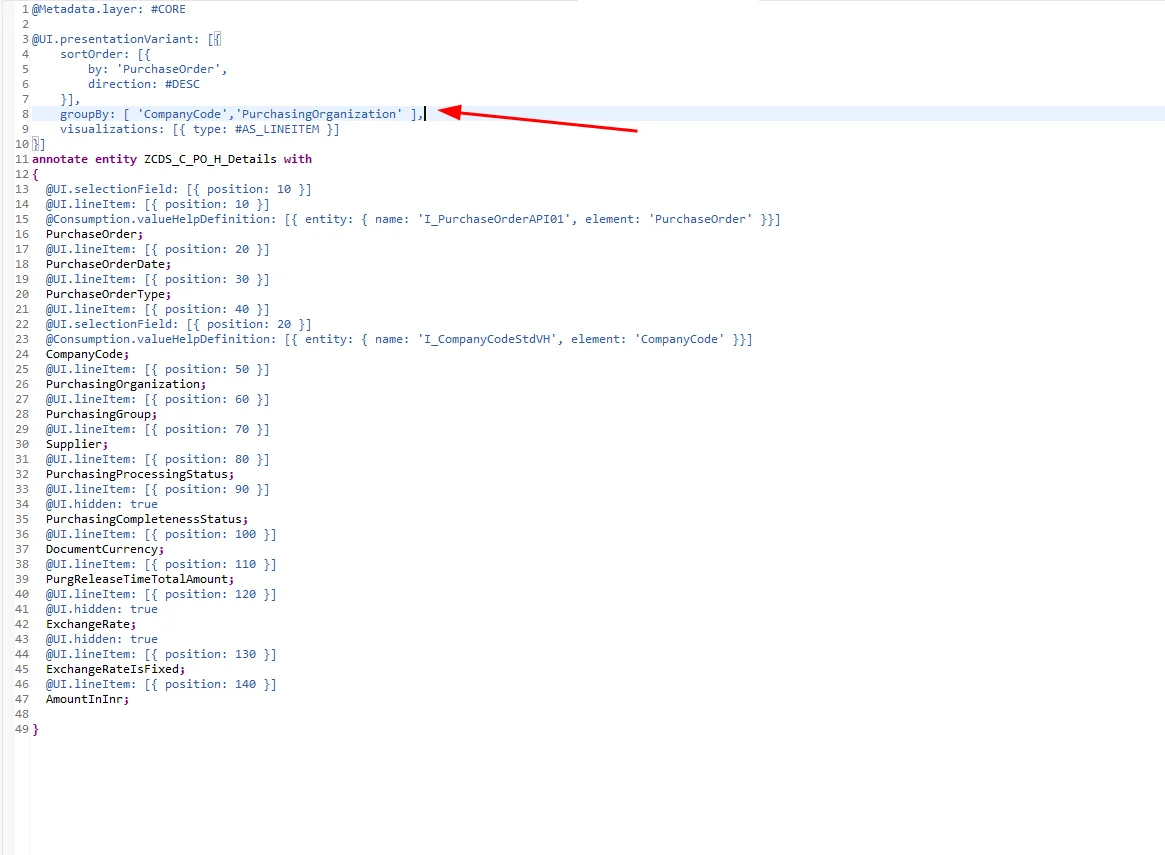Click the 'PurgReleaseTimeTotalAmount;' field
The height and width of the screenshot is (855, 1165).
(x=140, y=579)
